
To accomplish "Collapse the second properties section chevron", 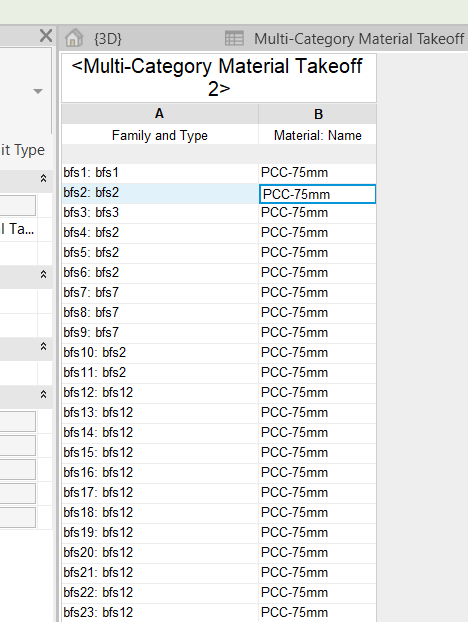I will pos(44,274).
